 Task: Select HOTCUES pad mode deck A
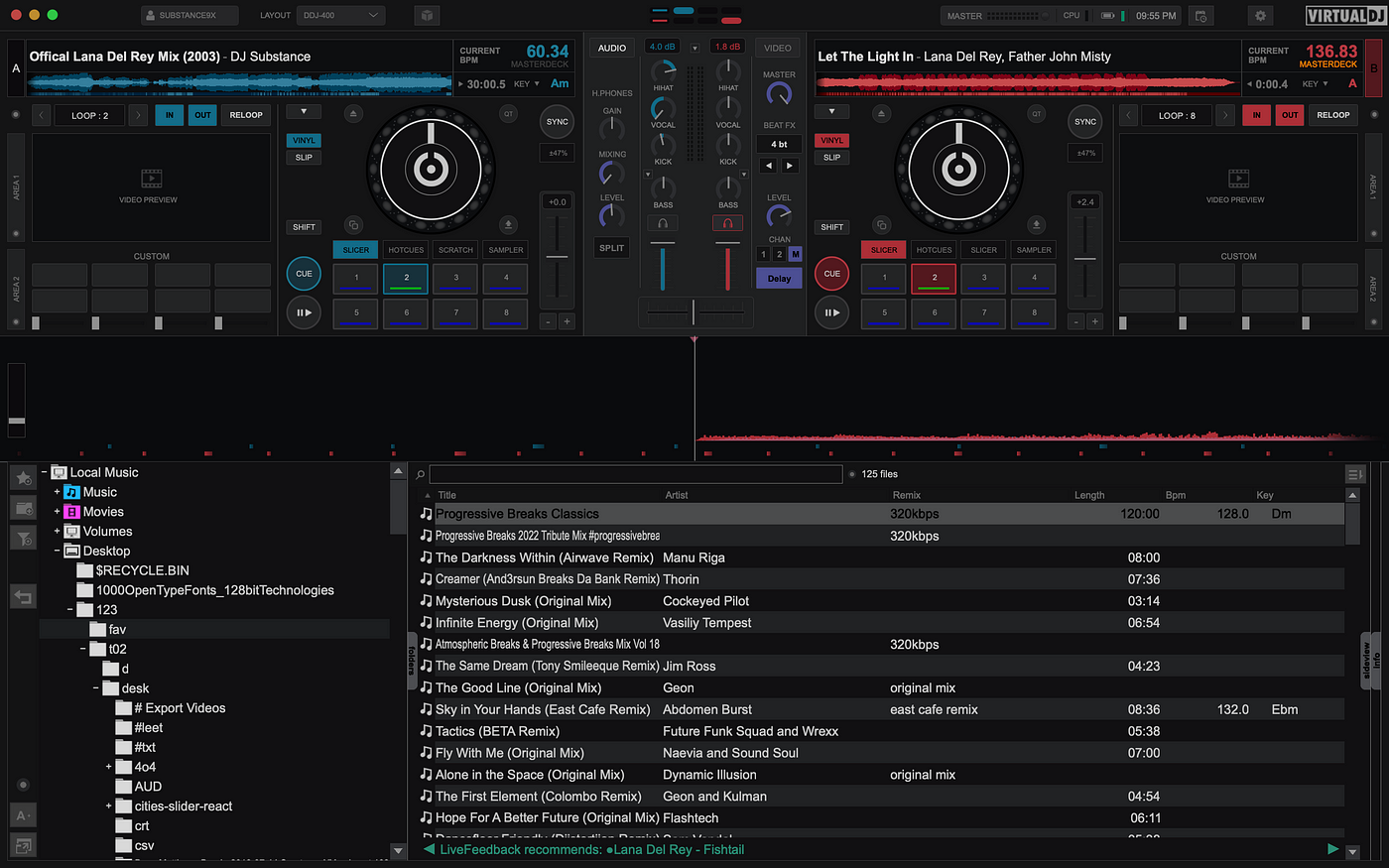pos(406,250)
